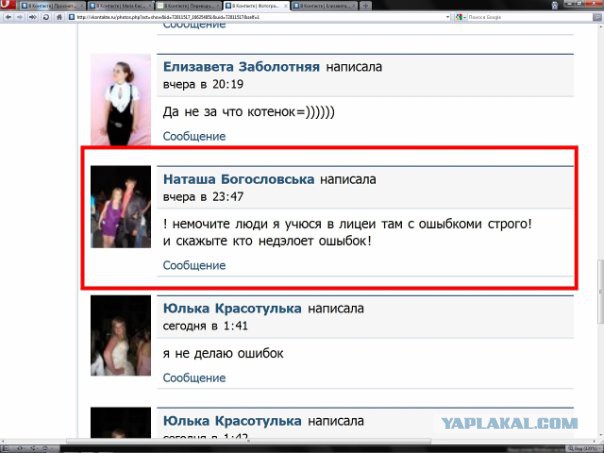The image size is (604, 453).
Task: Click comment text 'я не делаю ошибок'
Action: click(223, 353)
